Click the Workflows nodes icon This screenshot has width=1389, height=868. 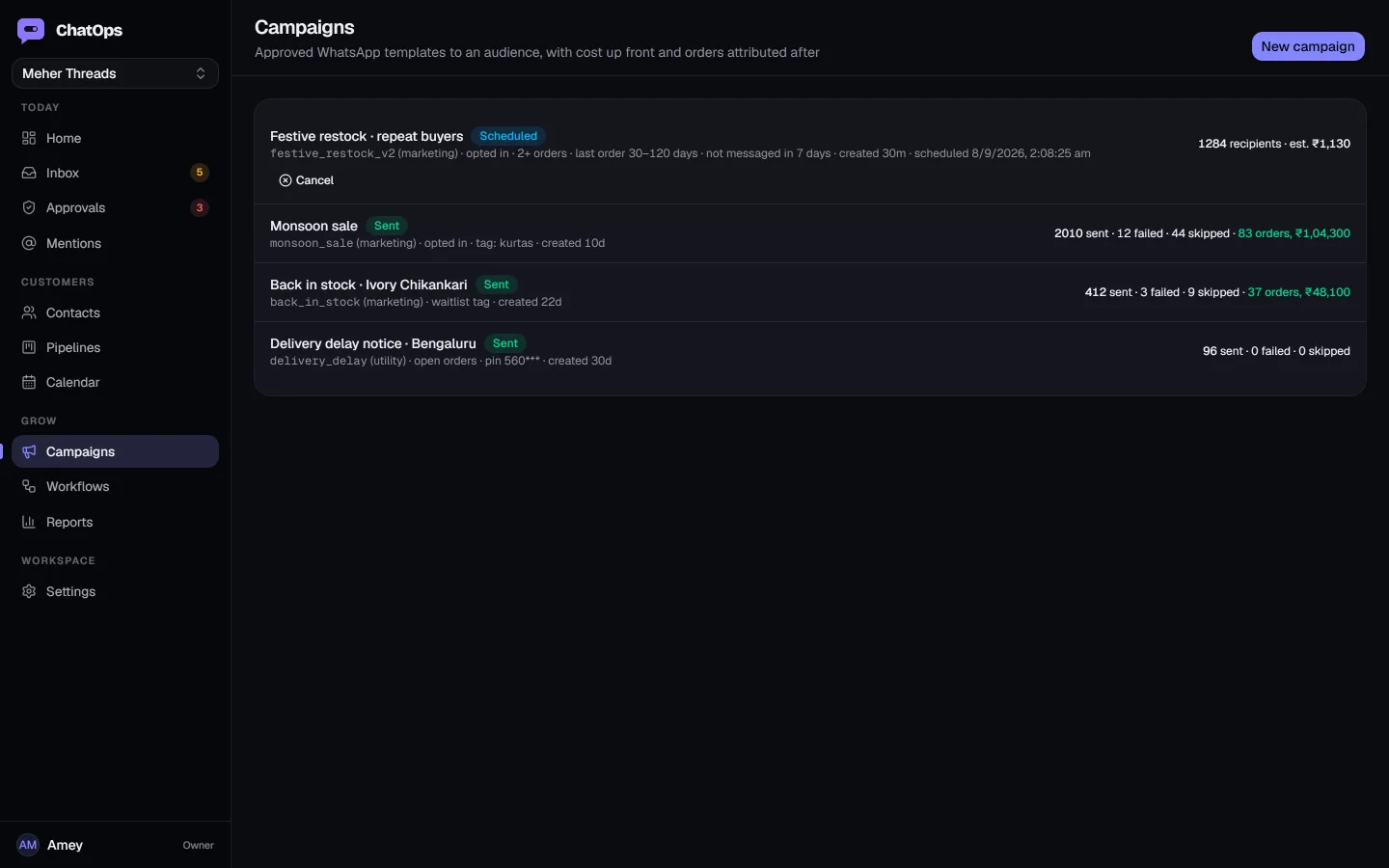click(29, 486)
